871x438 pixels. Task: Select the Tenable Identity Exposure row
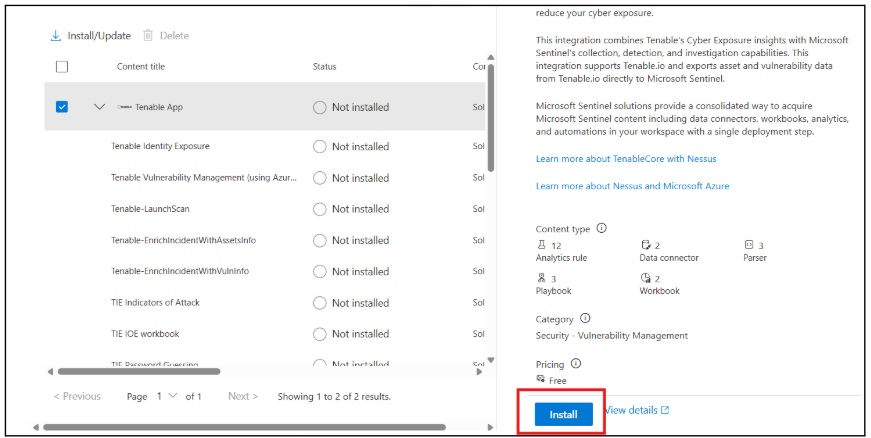click(160, 147)
